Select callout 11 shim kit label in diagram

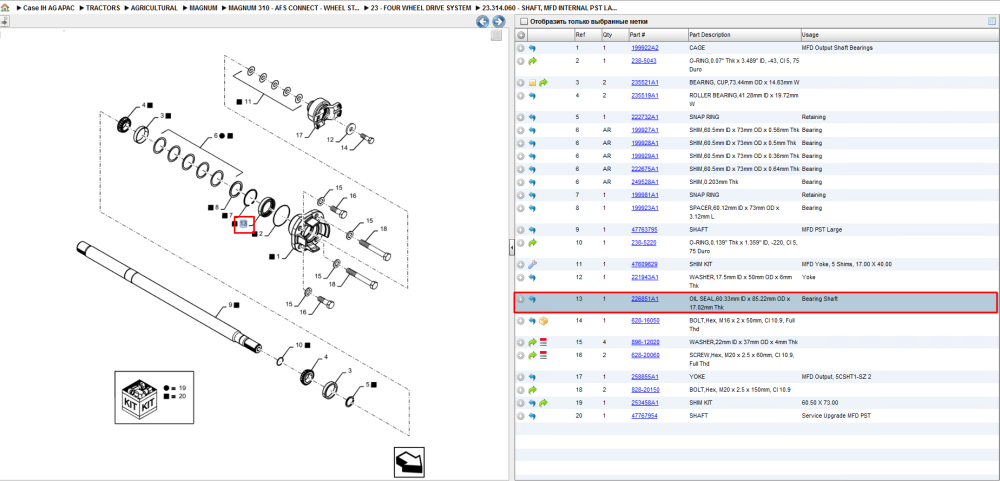pyautogui.click(x=249, y=101)
